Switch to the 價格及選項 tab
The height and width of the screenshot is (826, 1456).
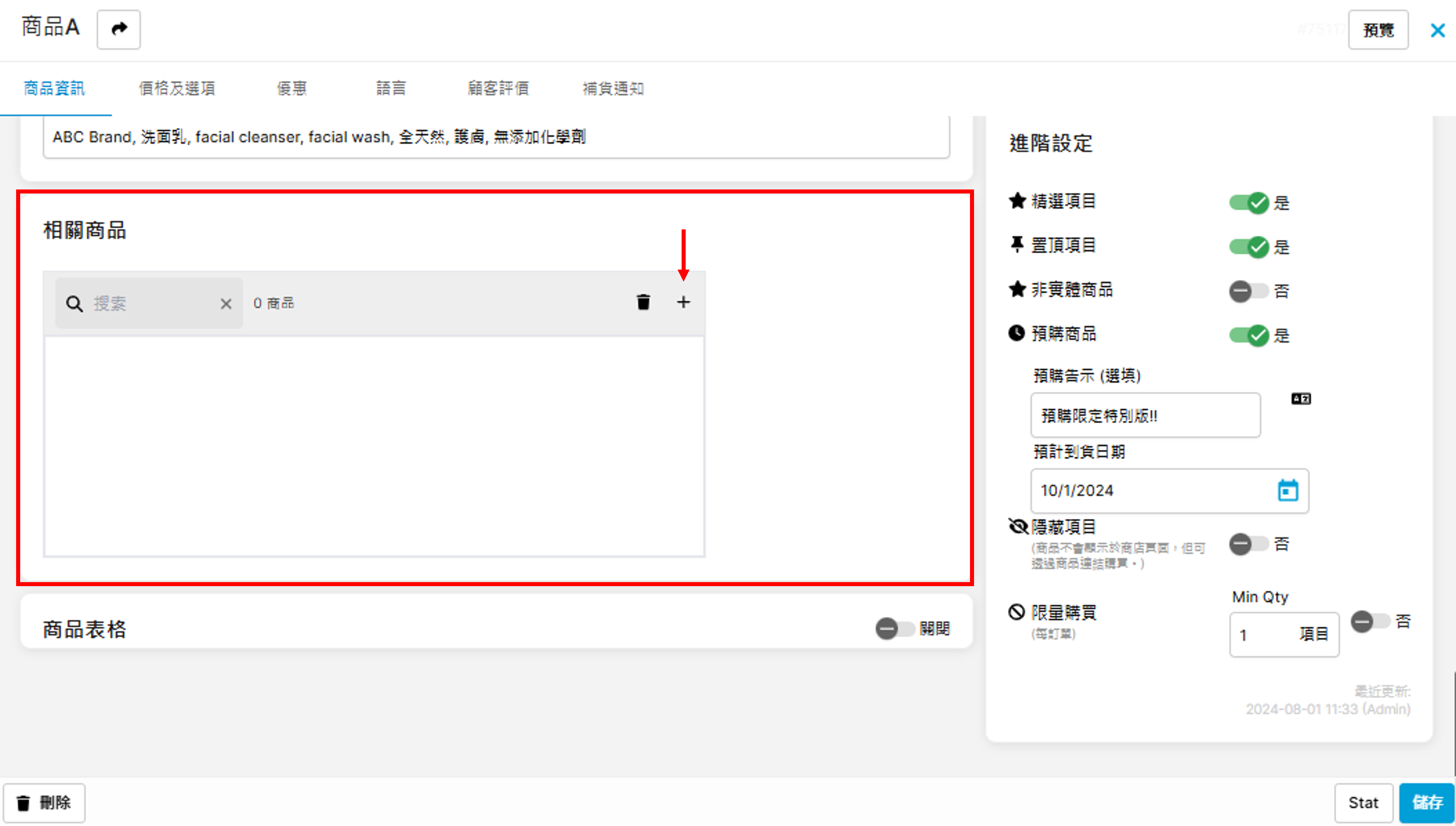pos(177,89)
